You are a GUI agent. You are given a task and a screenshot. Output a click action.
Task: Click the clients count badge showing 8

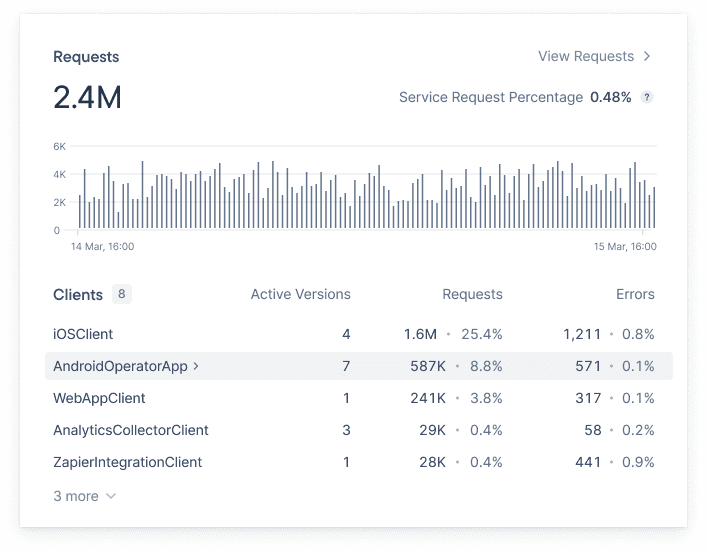click(121, 294)
